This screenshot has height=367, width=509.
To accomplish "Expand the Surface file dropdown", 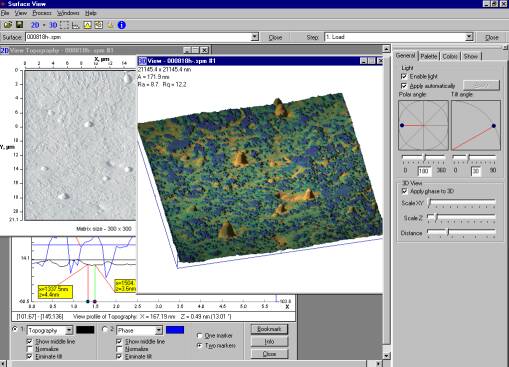I will pos(255,37).
